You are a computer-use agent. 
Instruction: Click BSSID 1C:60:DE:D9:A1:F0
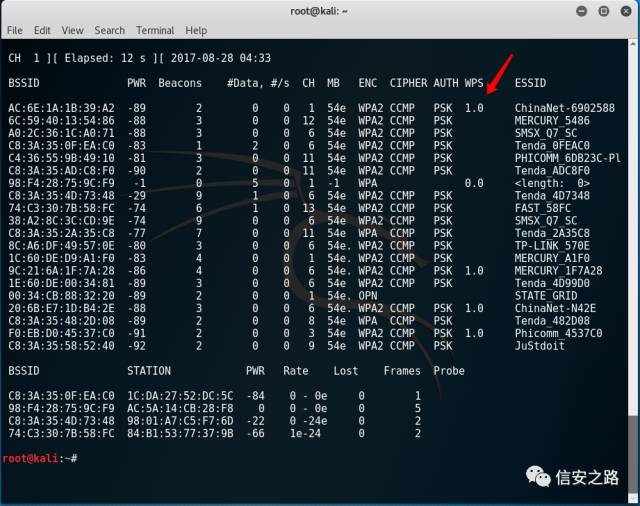tap(61, 258)
